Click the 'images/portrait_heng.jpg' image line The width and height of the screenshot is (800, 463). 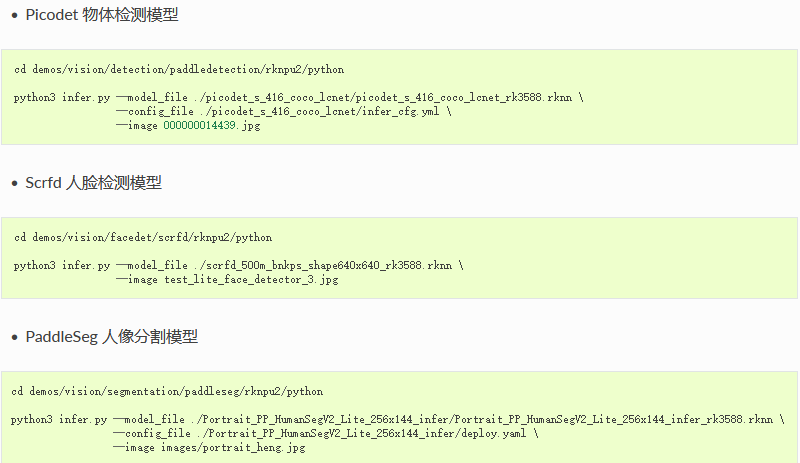[209, 448]
